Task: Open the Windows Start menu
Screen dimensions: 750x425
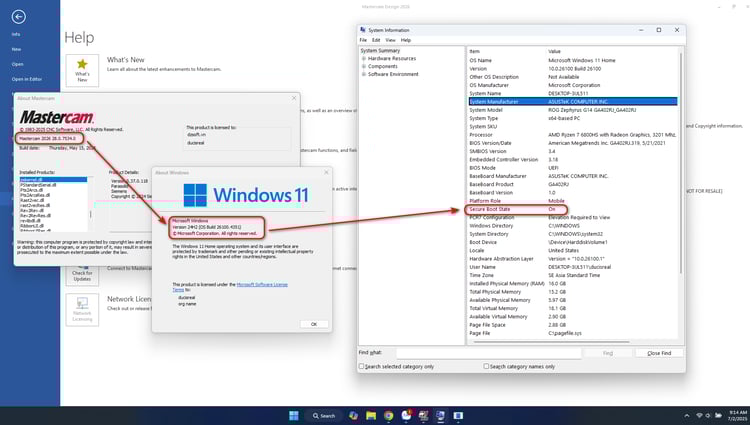Action: click(294, 415)
